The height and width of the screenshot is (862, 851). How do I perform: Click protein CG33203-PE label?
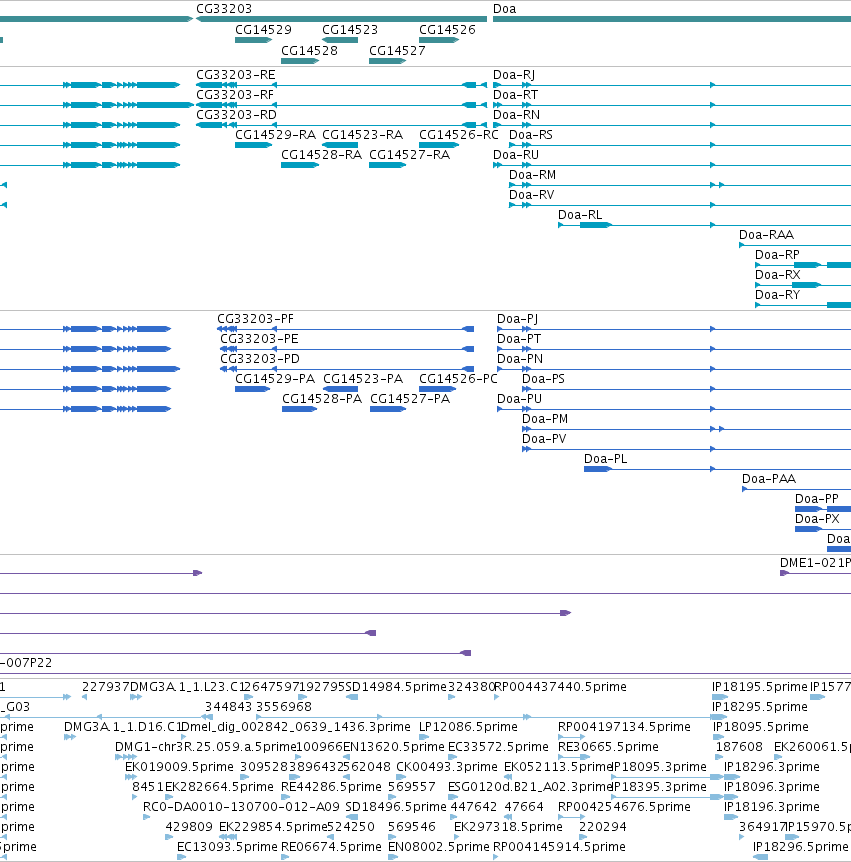(259, 339)
